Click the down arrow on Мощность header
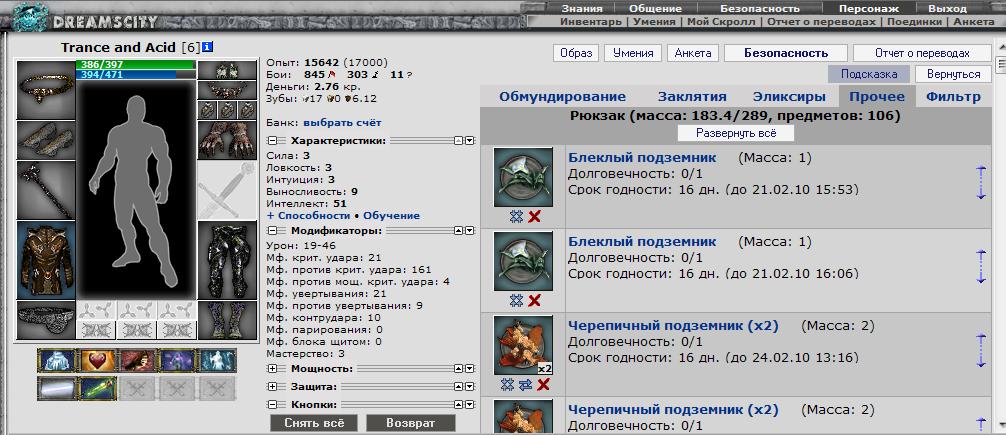 coord(470,369)
